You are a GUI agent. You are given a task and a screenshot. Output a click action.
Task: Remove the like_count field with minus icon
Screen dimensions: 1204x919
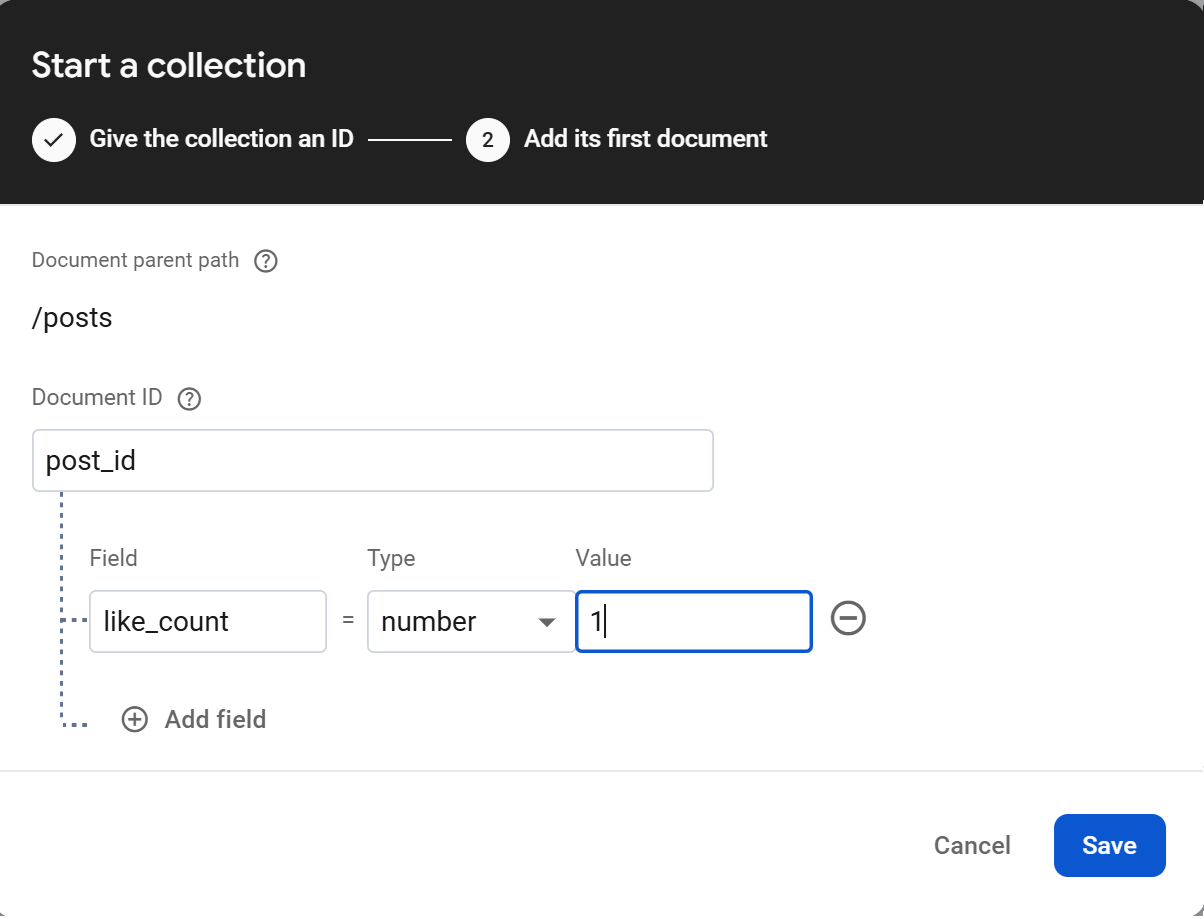pos(848,619)
